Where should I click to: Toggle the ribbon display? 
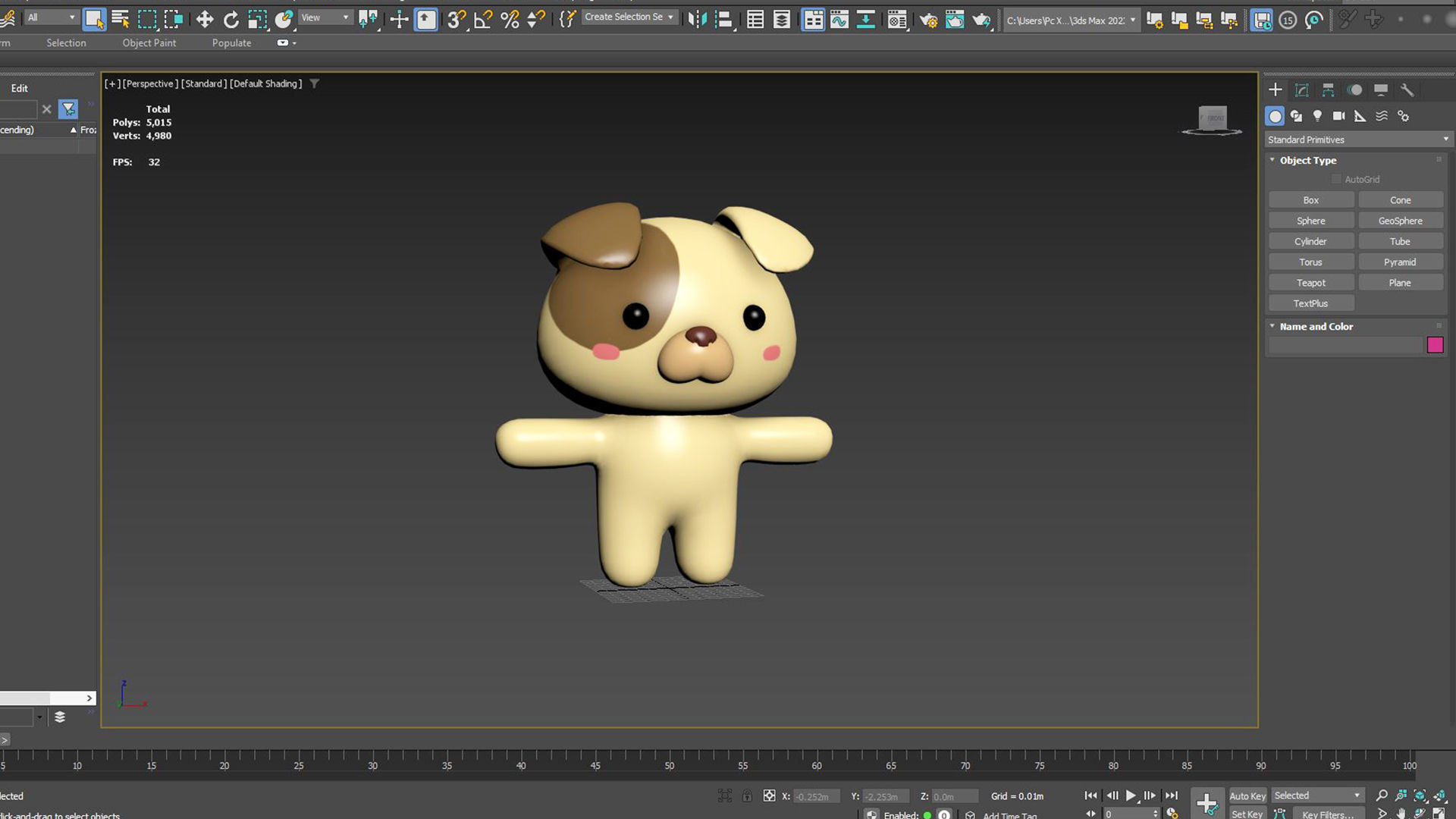813,19
